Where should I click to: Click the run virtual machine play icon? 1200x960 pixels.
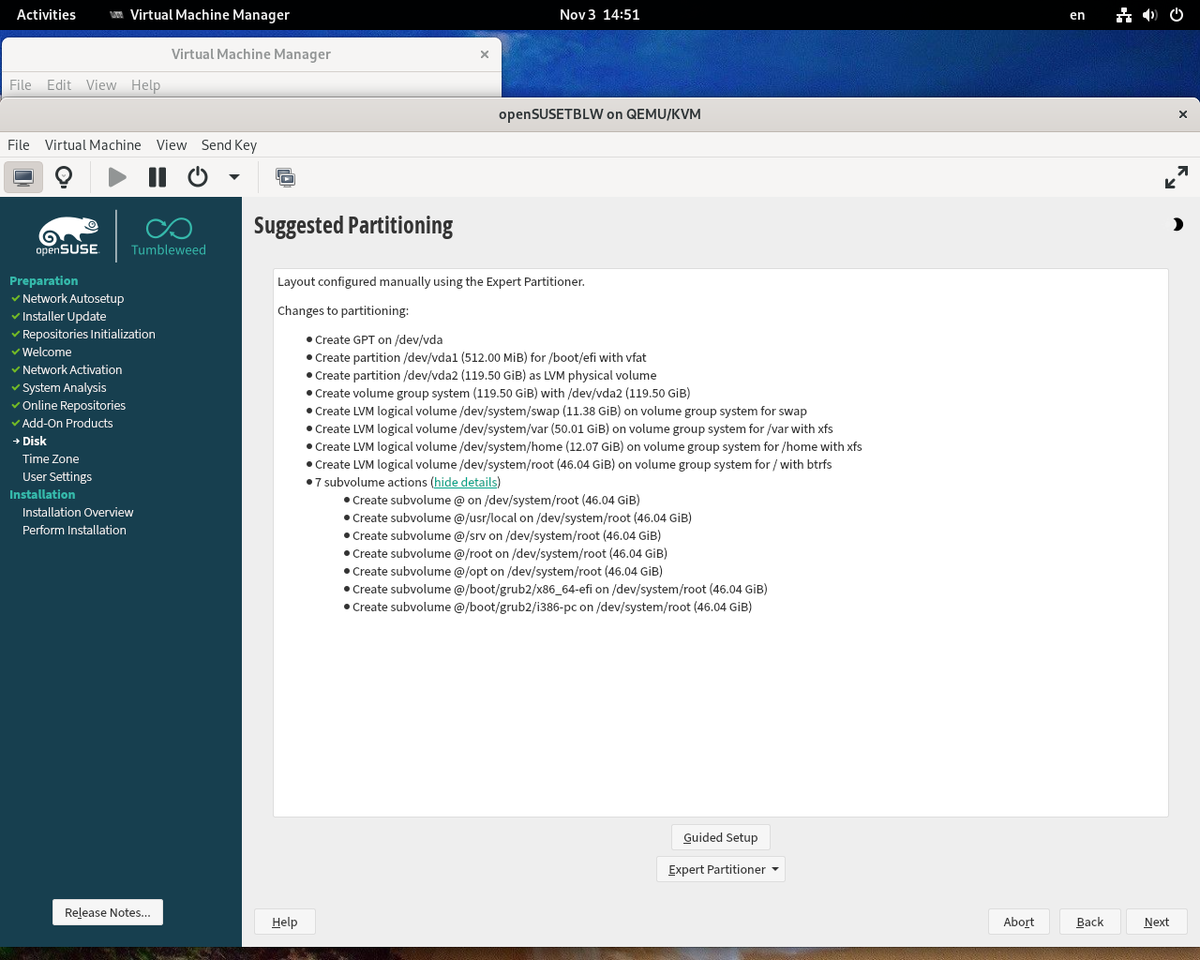pyautogui.click(x=117, y=177)
